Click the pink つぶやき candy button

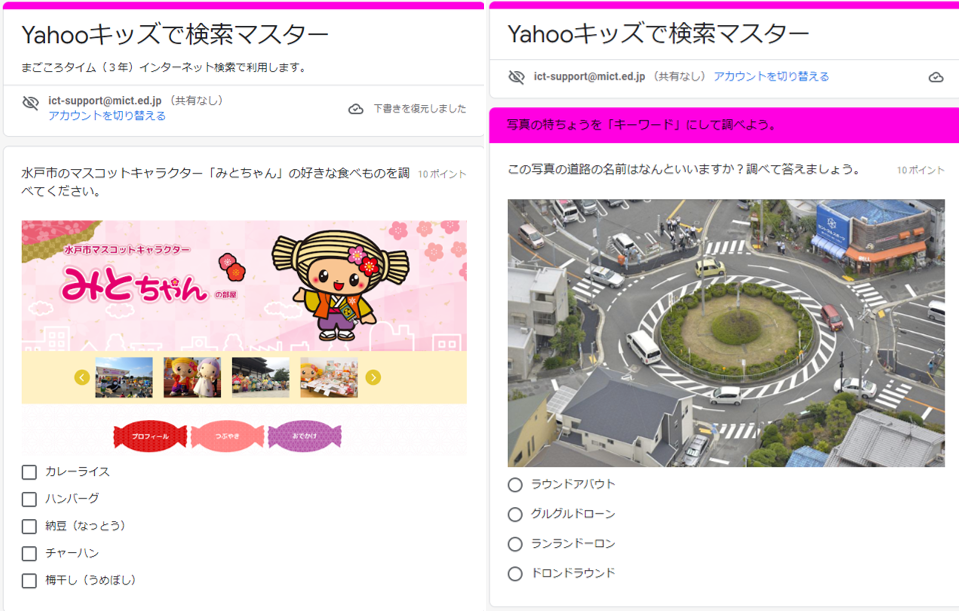click(227, 436)
